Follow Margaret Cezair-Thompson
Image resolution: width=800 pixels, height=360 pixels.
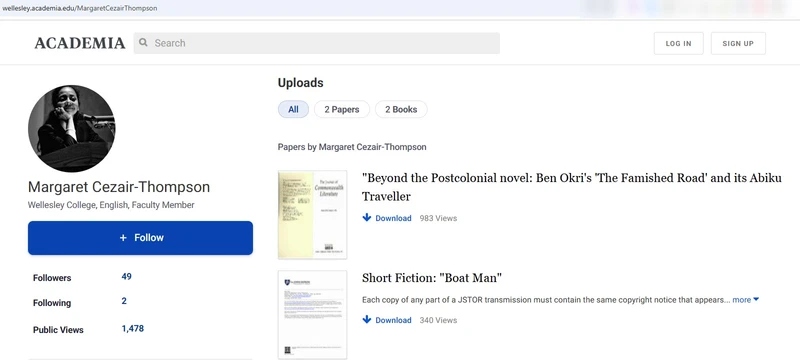[x=140, y=238]
